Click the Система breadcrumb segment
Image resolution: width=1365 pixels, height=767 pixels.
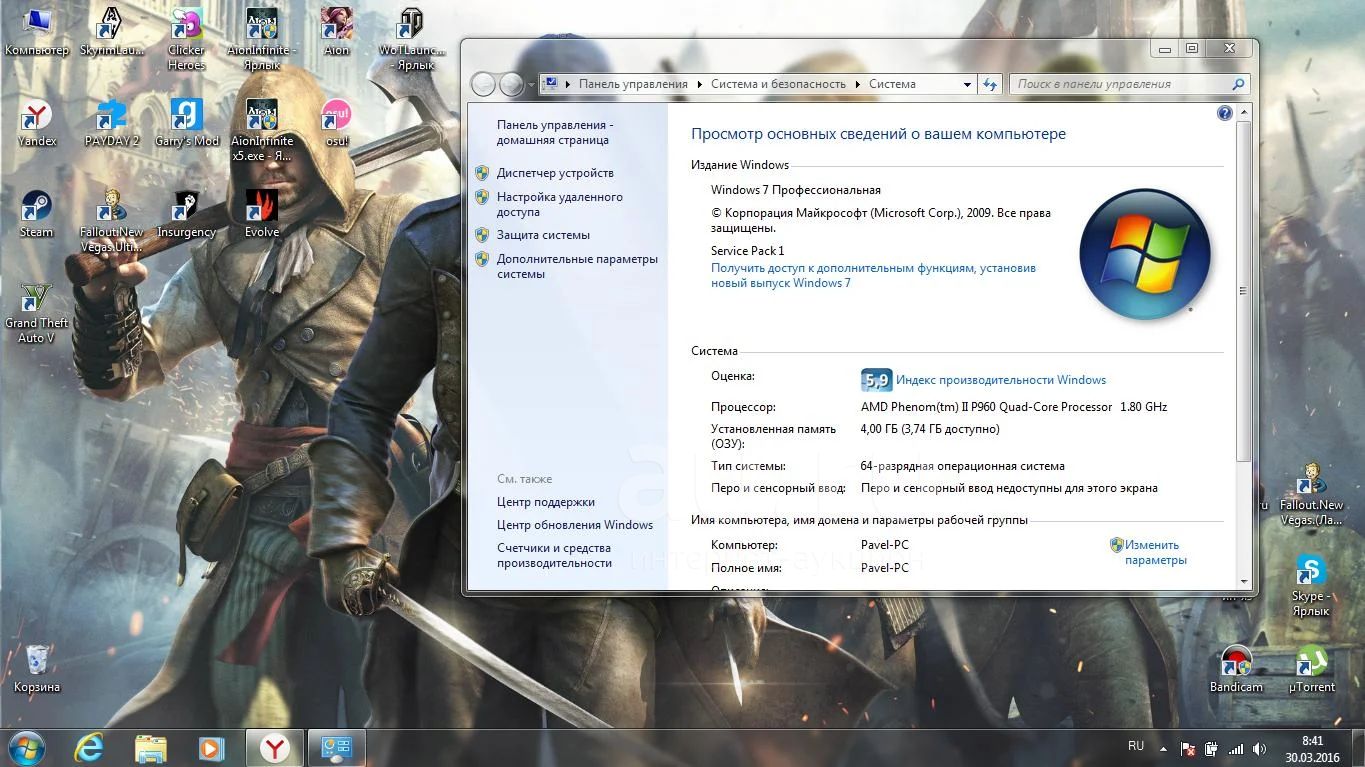pyautogui.click(x=892, y=84)
